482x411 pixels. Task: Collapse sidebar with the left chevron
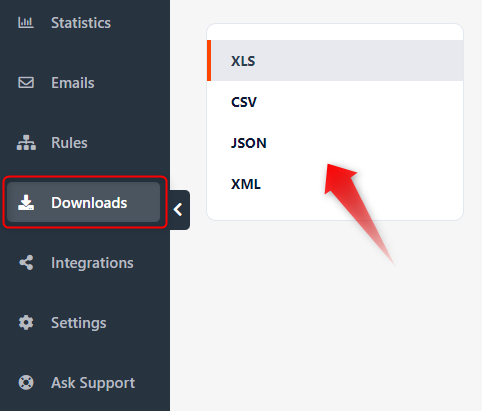click(x=178, y=210)
